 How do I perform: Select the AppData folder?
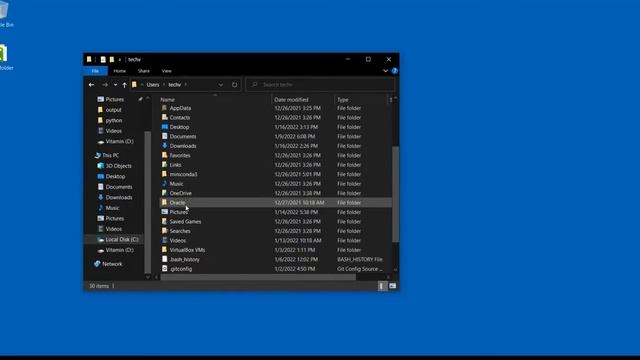180,108
